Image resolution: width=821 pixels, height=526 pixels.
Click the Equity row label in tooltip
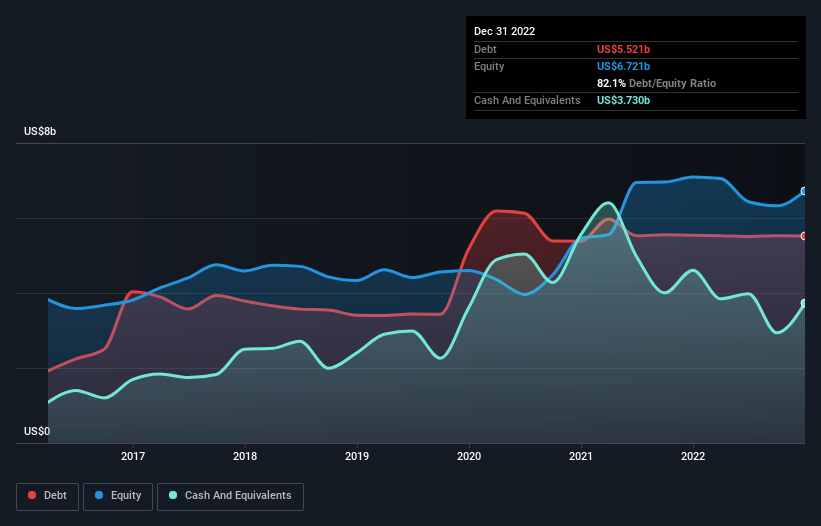coord(489,66)
